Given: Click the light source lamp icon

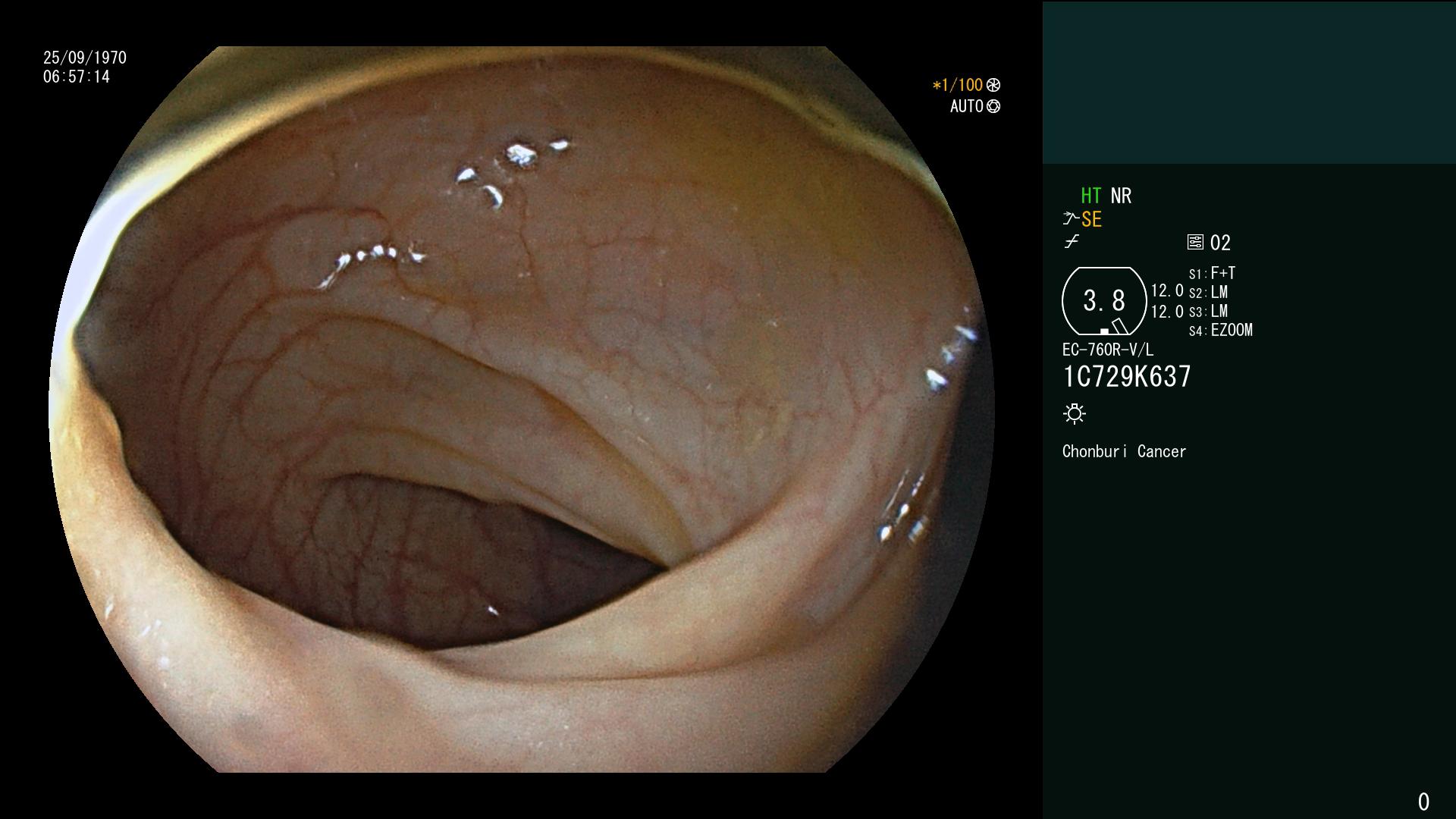Looking at the screenshot, I should (x=1075, y=413).
